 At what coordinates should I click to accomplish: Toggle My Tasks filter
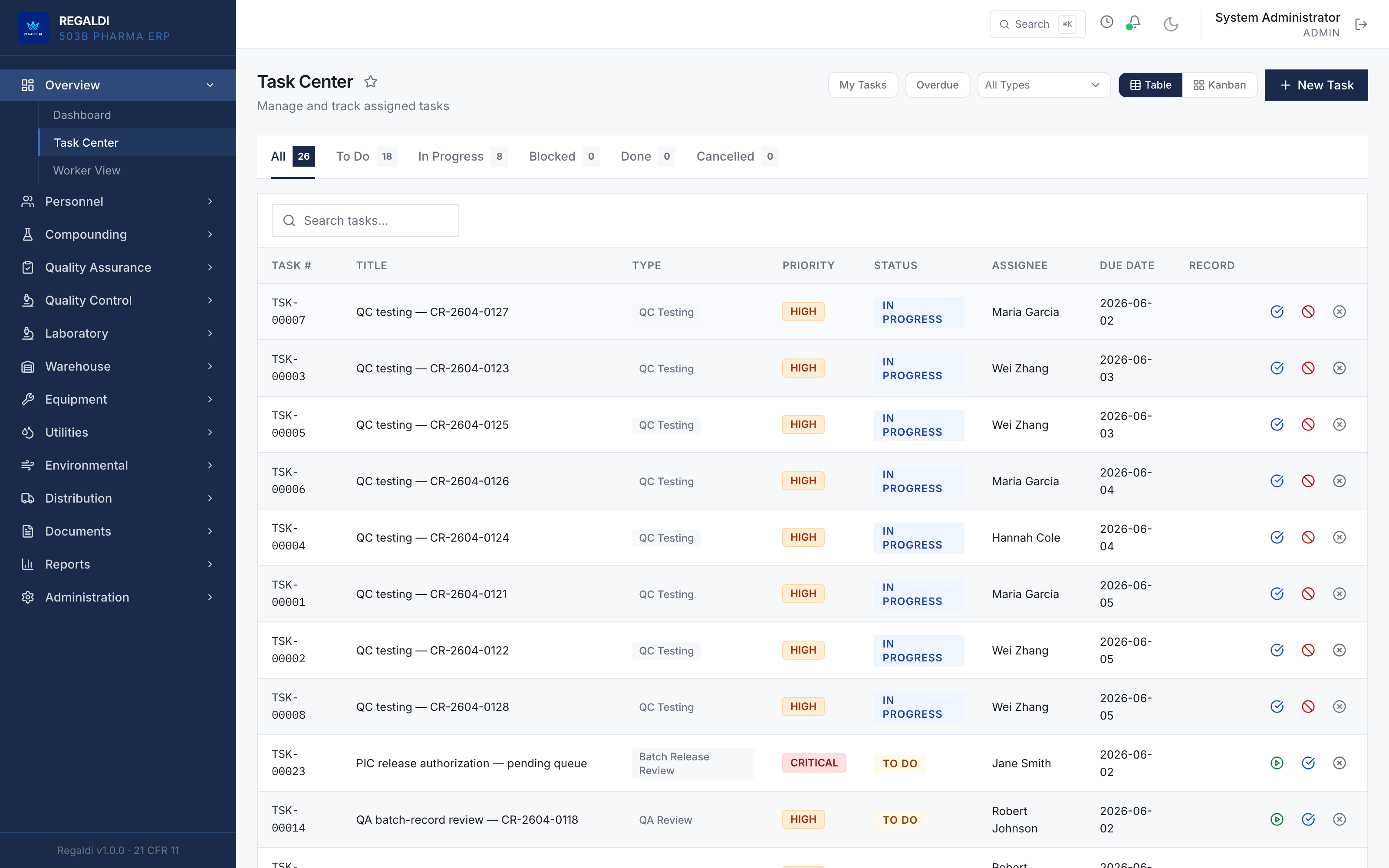coord(862,85)
